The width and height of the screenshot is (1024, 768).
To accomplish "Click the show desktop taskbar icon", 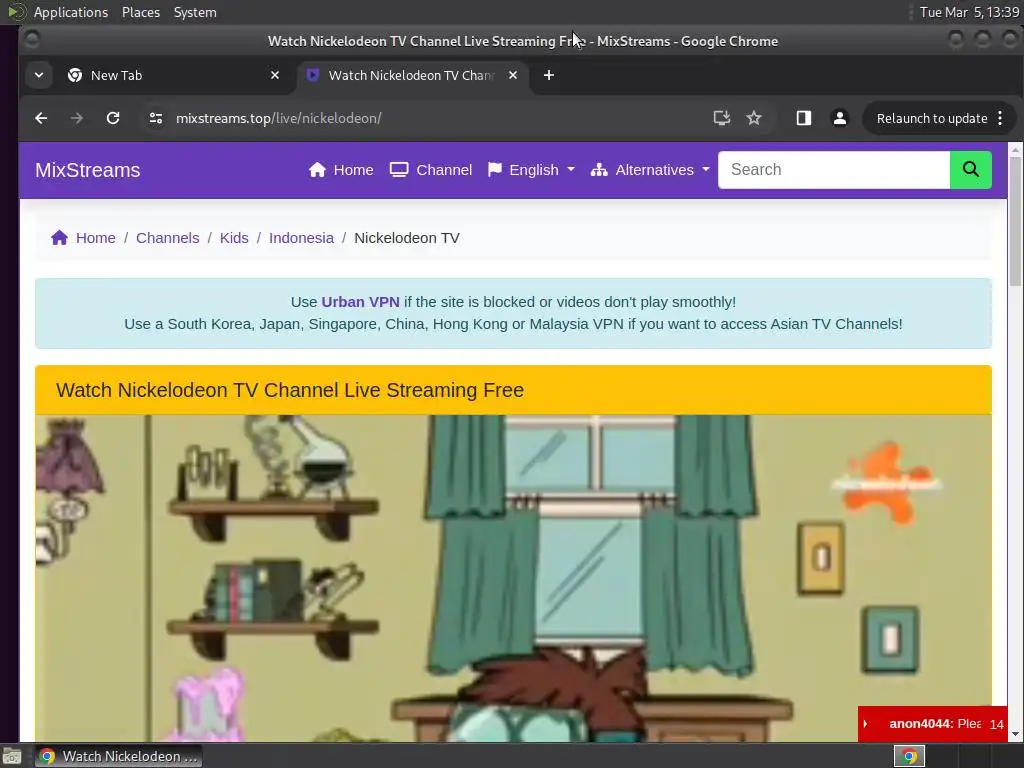I will pyautogui.click(x=12, y=757).
